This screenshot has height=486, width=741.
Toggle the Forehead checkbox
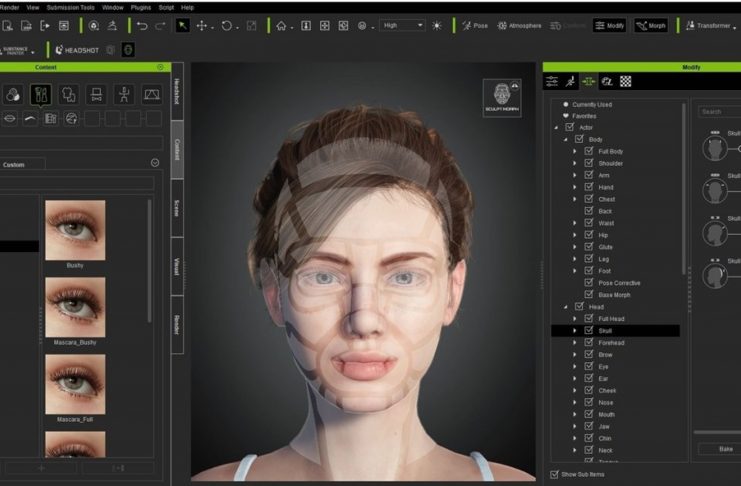pyautogui.click(x=589, y=342)
